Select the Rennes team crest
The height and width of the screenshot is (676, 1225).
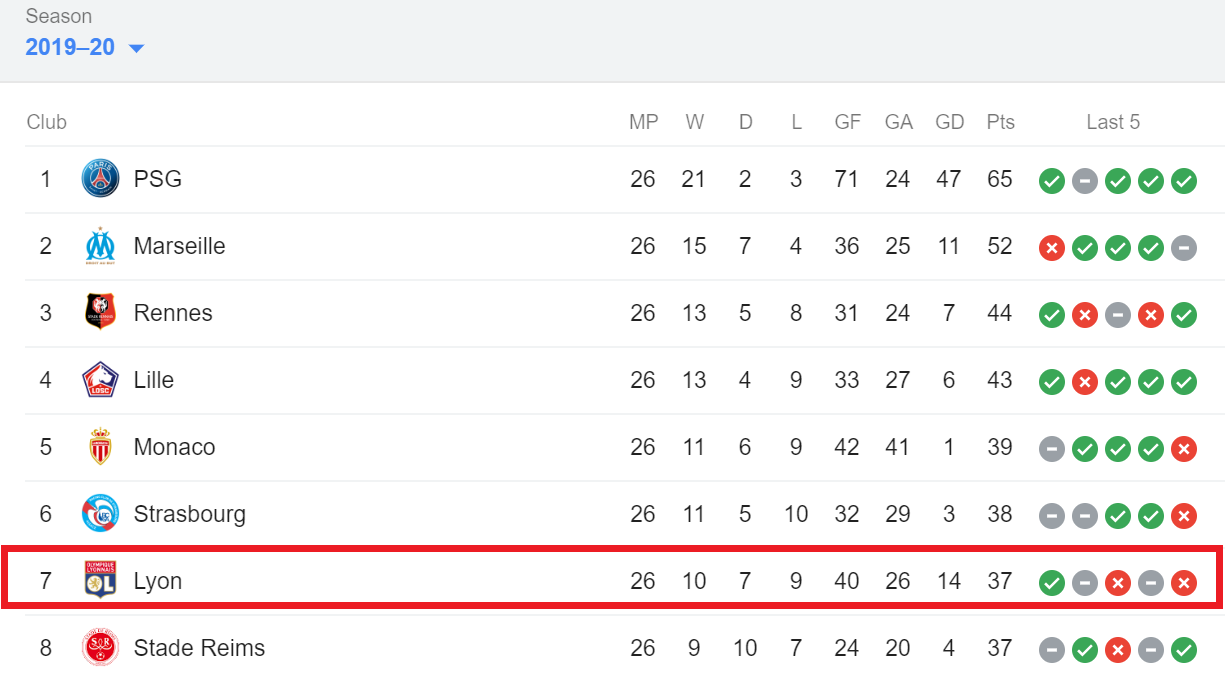(x=100, y=313)
